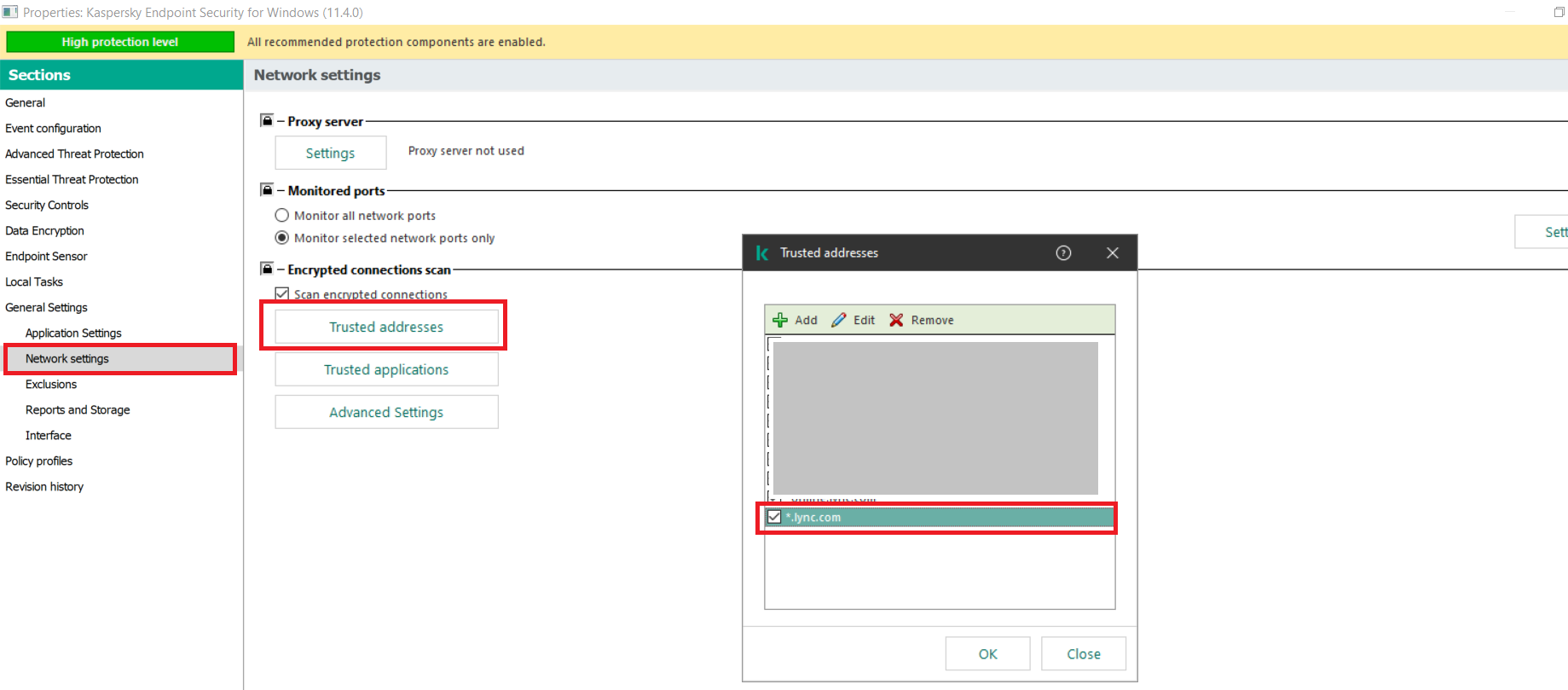Open Interface subsection
This screenshot has width=1568, height=690.
tap(49, 435)
